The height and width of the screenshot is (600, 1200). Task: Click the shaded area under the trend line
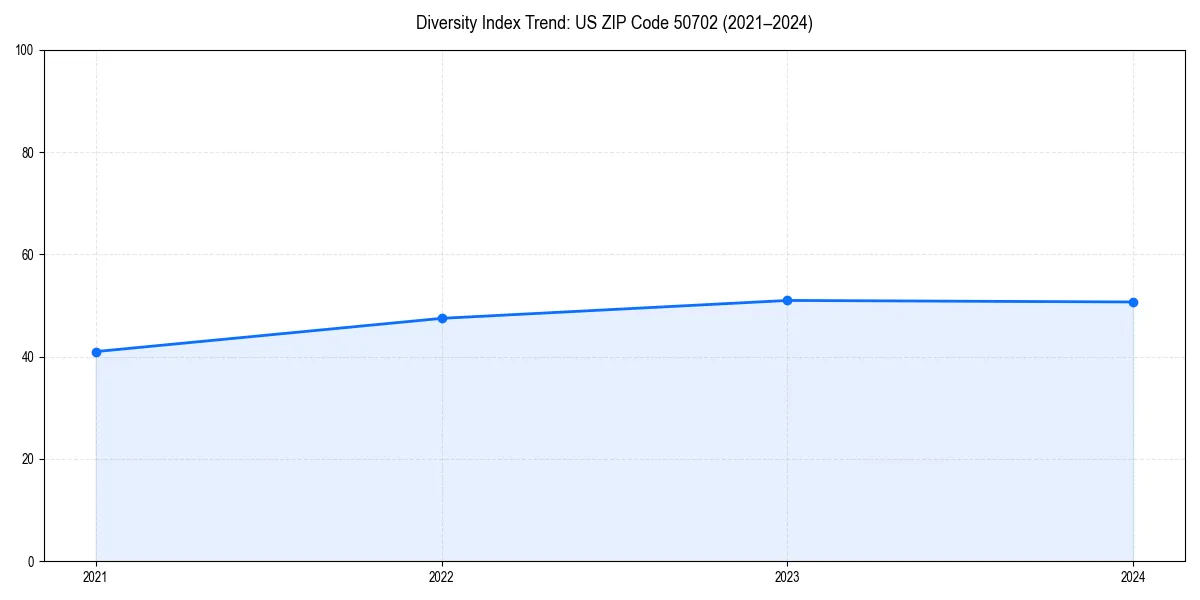(x=600, y=450)
